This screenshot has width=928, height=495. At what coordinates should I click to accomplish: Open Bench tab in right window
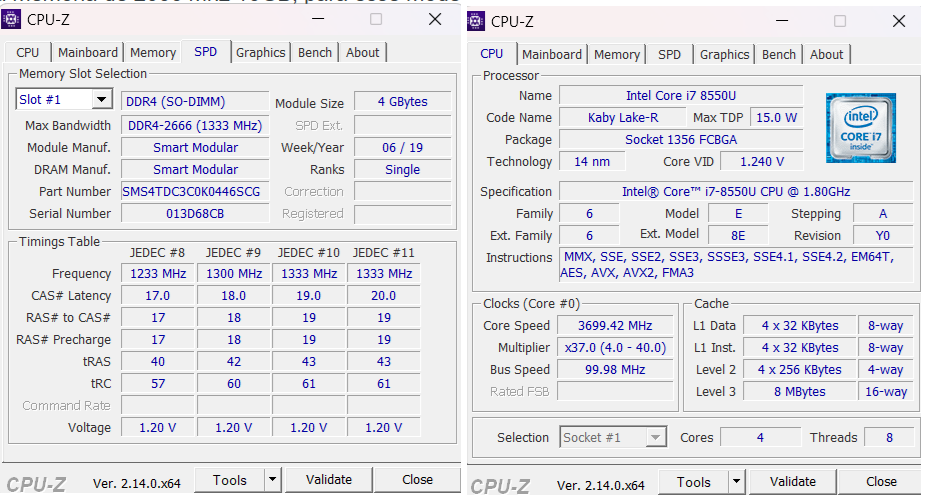tap(779, 54)
